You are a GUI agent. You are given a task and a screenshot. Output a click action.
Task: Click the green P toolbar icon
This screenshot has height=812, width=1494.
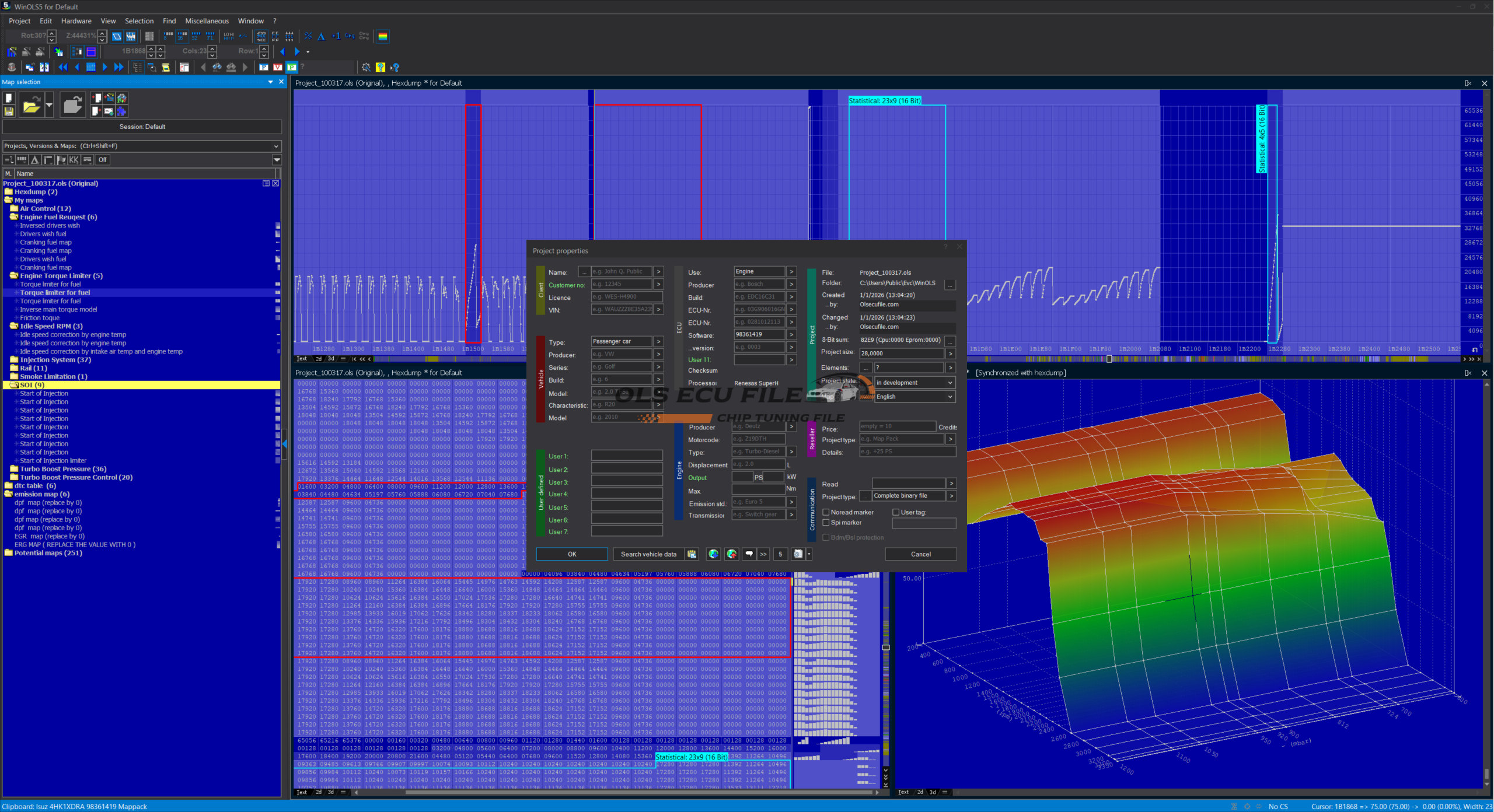coord(292,67)
